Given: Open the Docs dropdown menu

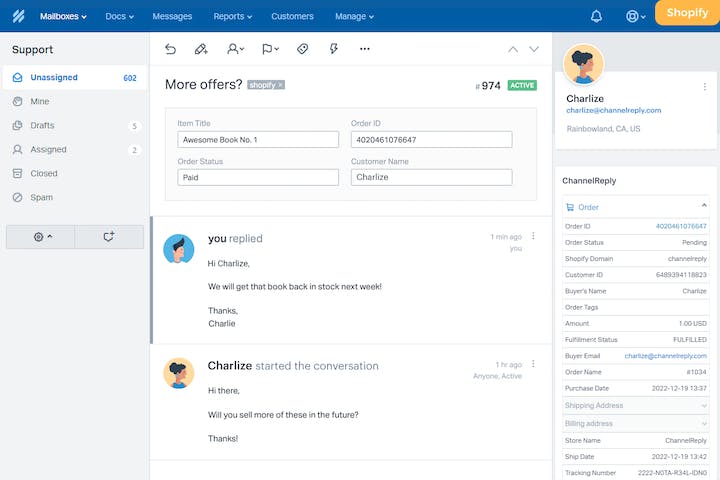Looking at the screenshot, I should click(119, 16).
